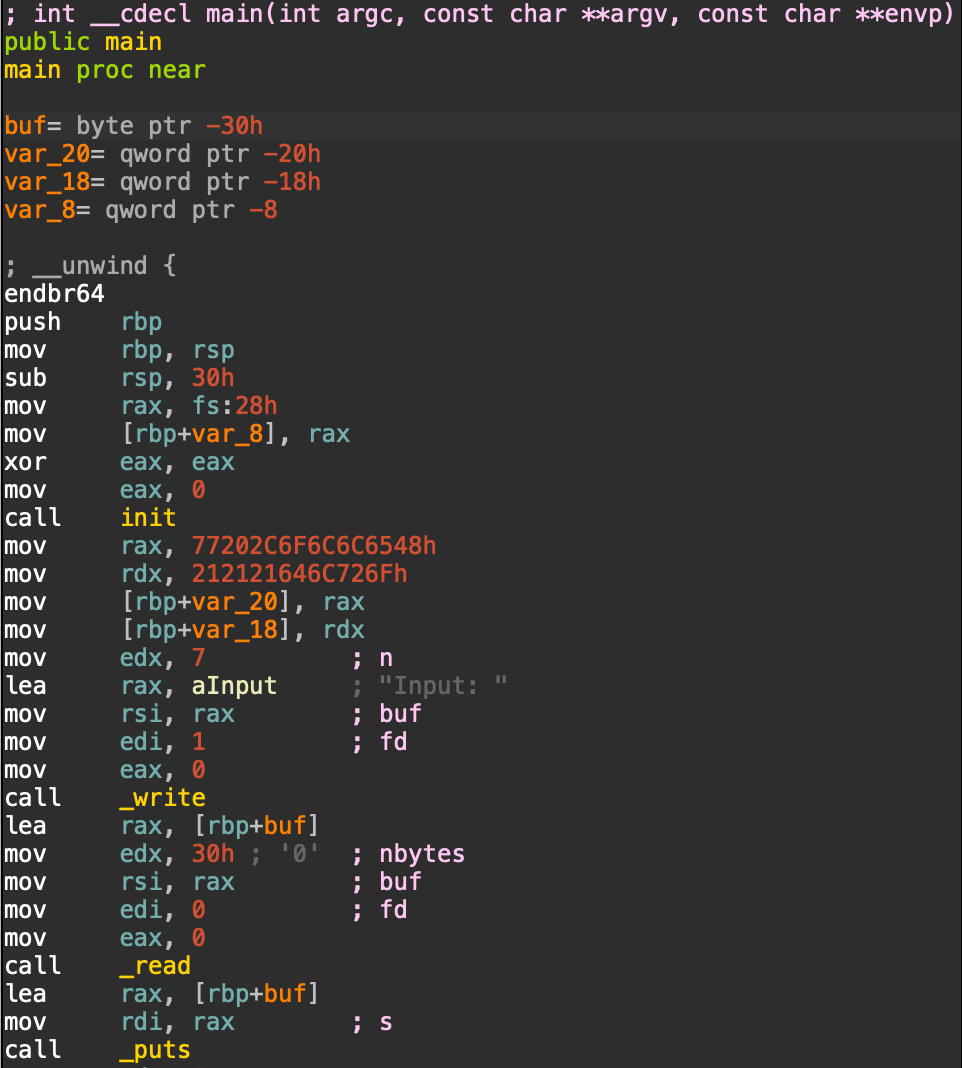Click the 'mov edi, 0' fd instruction
The width and height of the screenshot is (962, 1068).
point(105,910)
